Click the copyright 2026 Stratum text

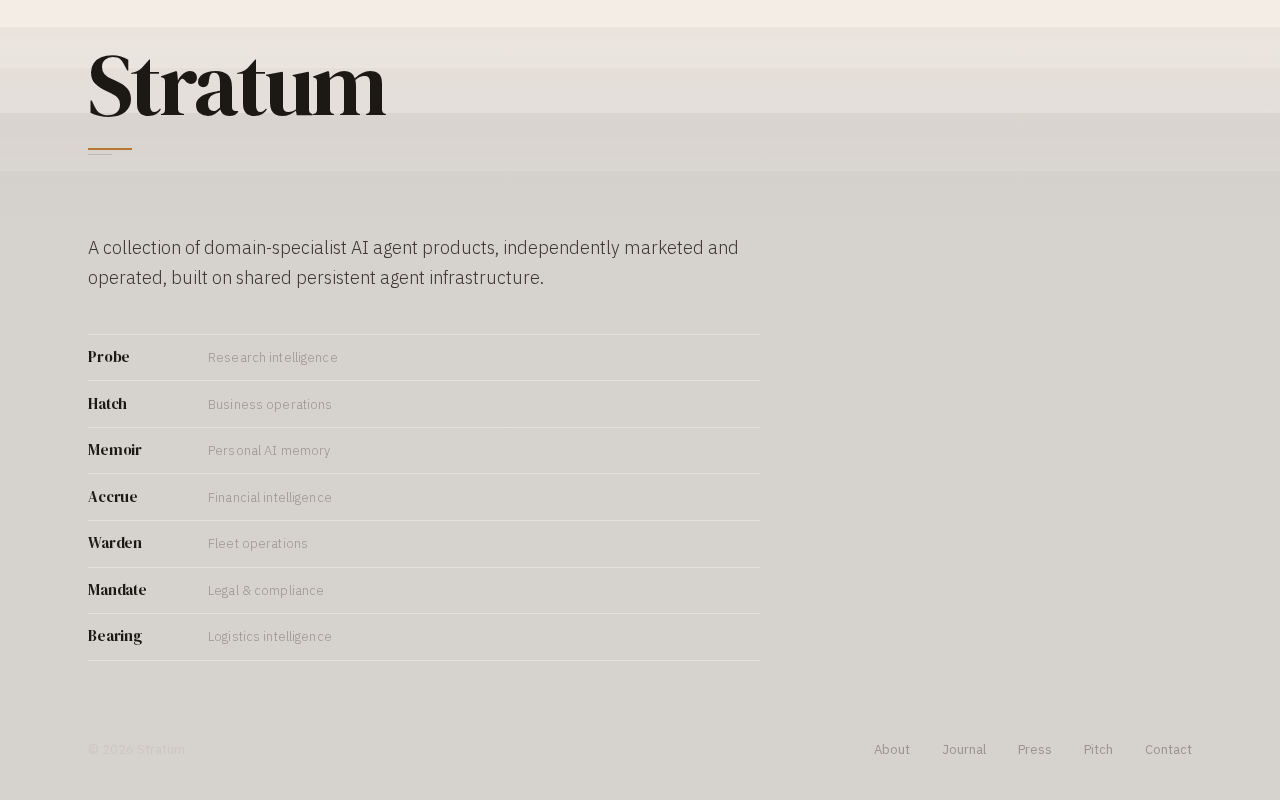tap(136, 748)
